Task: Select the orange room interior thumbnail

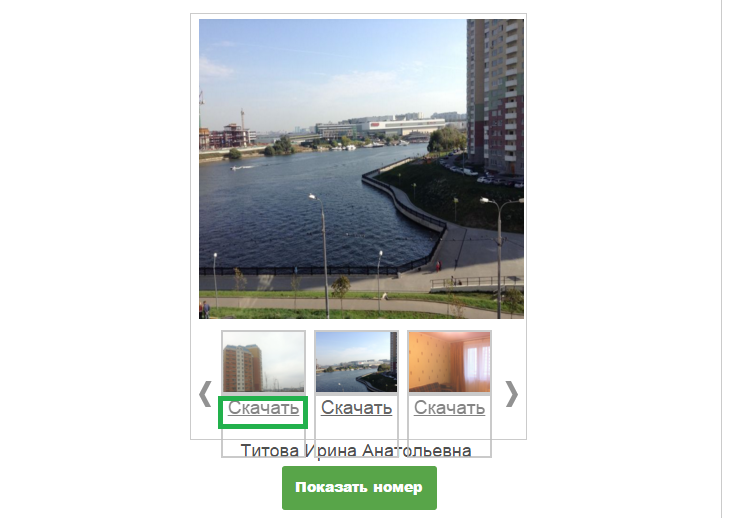Action: pyautogui.click(x=449, y=362)
